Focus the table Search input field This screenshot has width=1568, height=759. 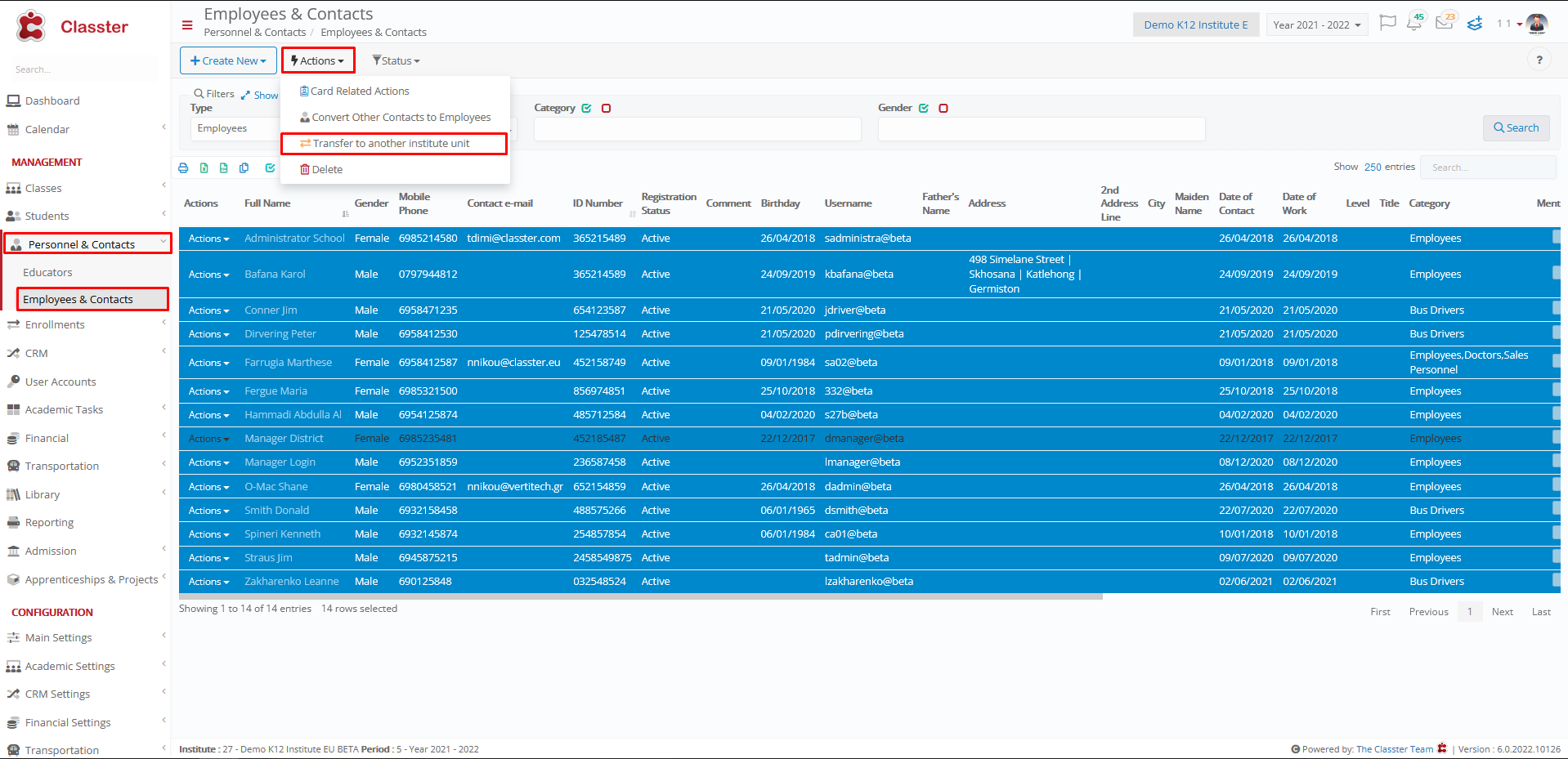(x=1487, y=167)
